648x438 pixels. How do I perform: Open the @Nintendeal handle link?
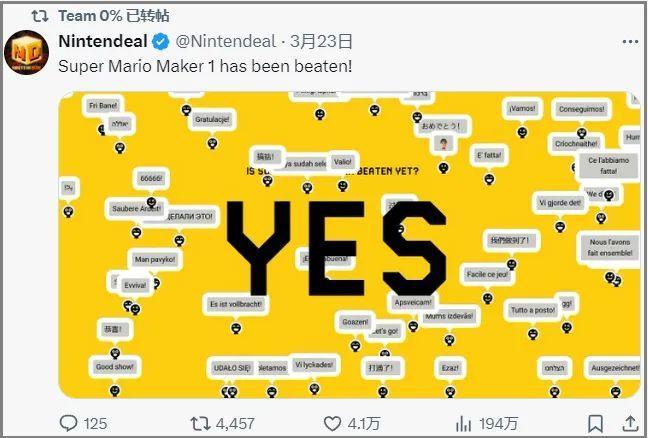[226, 42]
